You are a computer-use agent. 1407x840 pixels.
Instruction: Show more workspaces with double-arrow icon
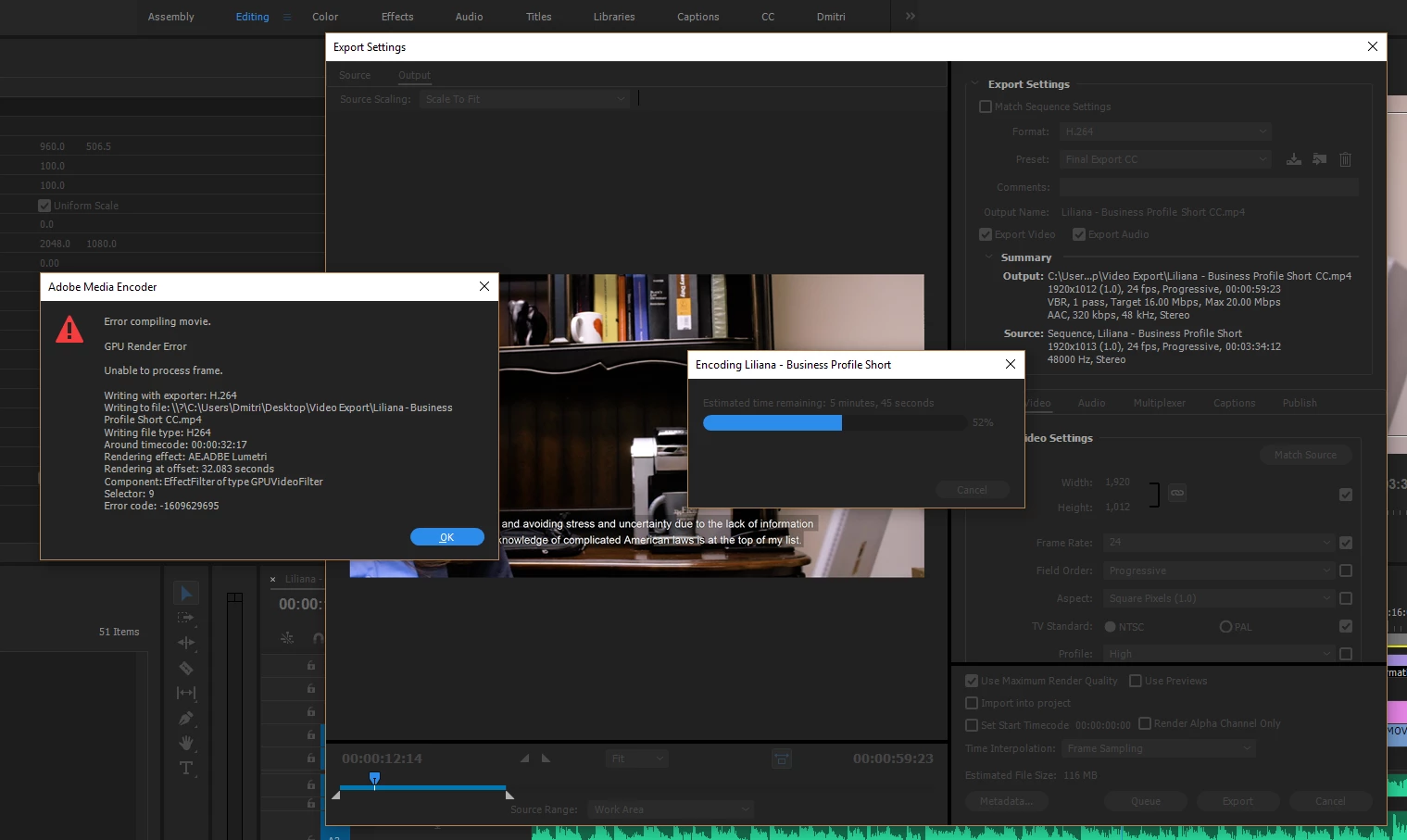pos(911,16)
